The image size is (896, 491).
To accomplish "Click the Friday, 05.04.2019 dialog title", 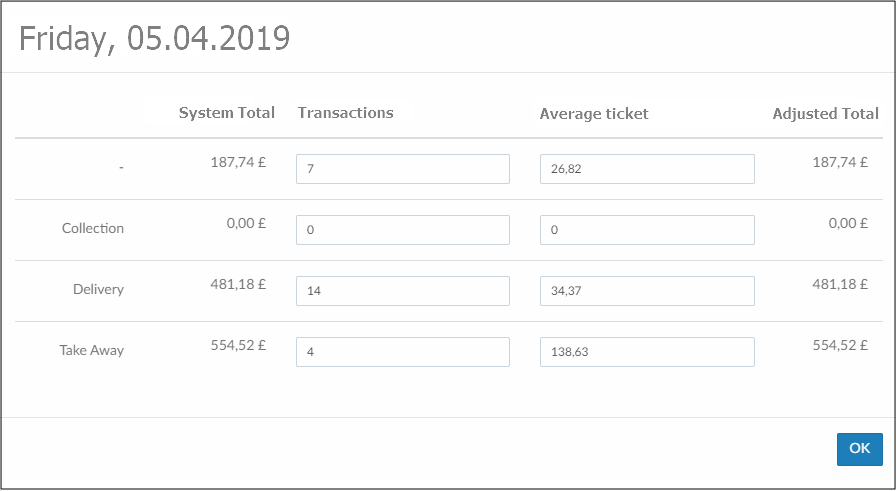I will (155, 39).
